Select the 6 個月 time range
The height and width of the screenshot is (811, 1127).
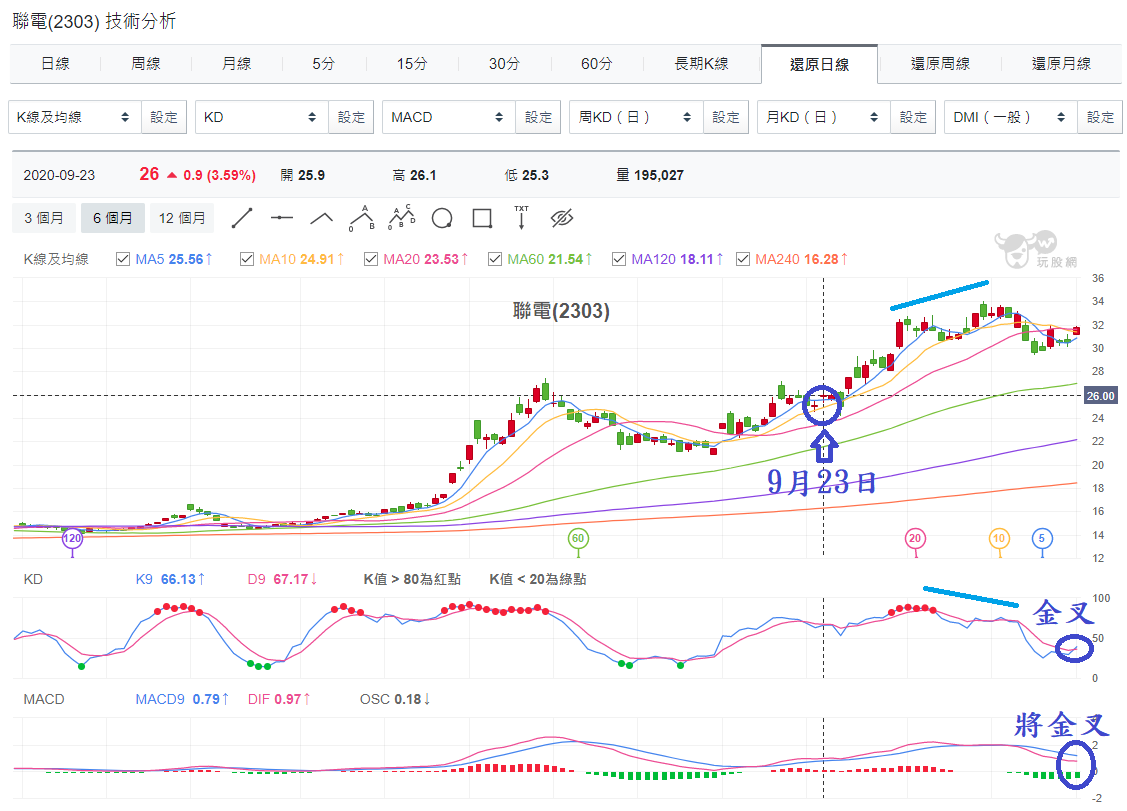(x=113, y=218)
